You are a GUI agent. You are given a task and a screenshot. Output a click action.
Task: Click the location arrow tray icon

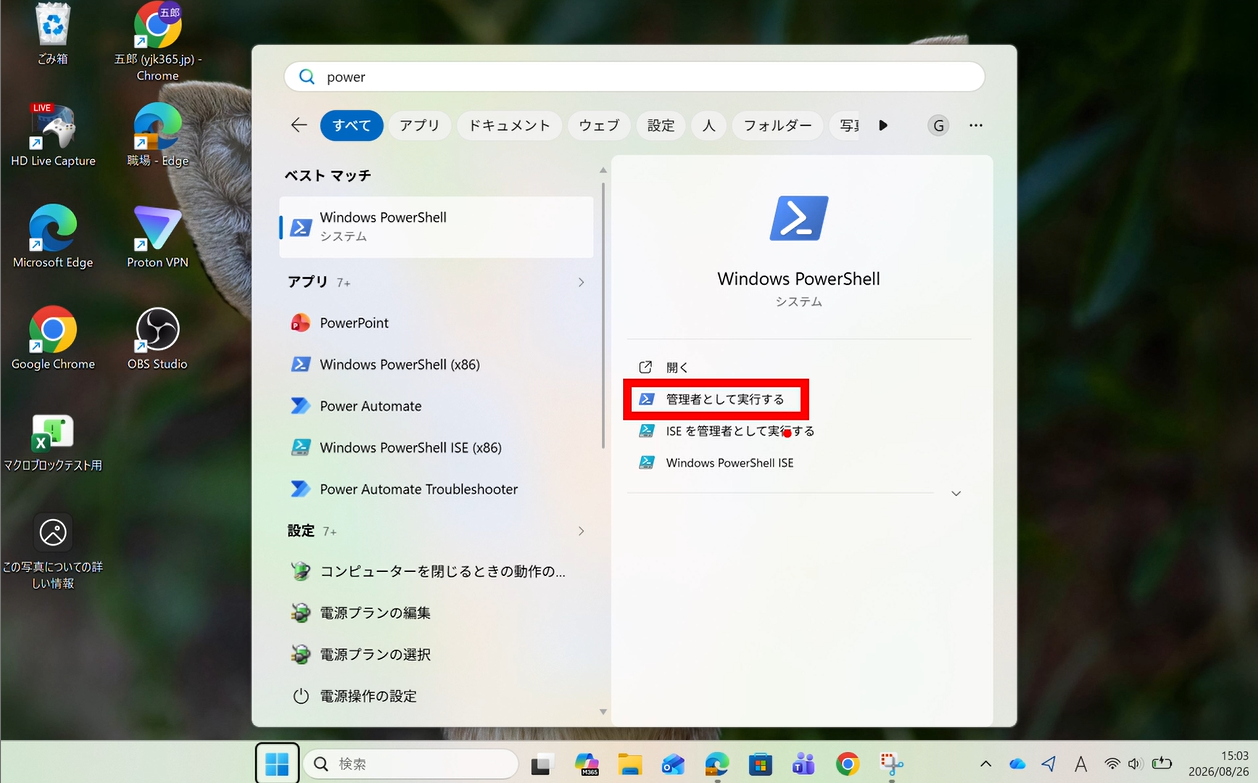(1049, 764)
